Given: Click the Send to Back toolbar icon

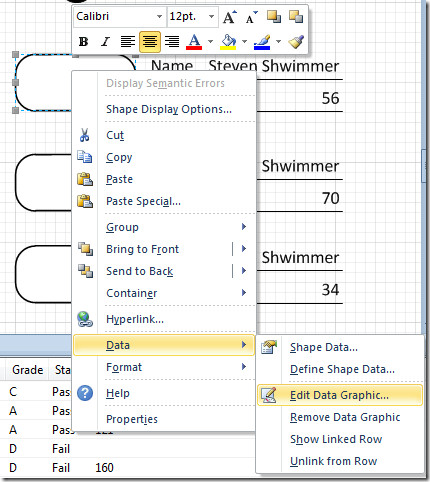Looking at the screenshot, I should click(x=296, y=17).
